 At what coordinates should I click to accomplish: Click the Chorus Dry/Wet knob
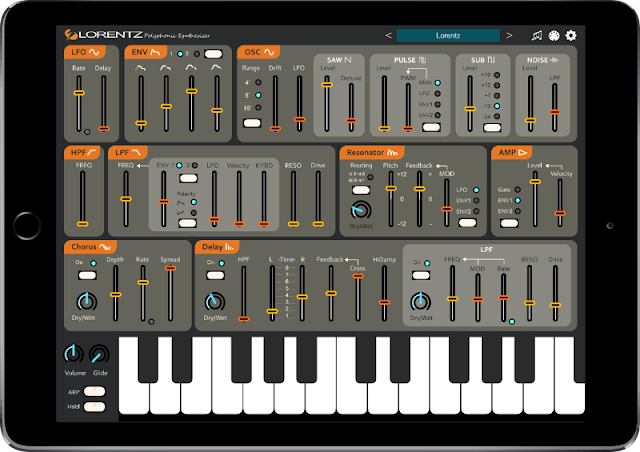pos(87,302)
